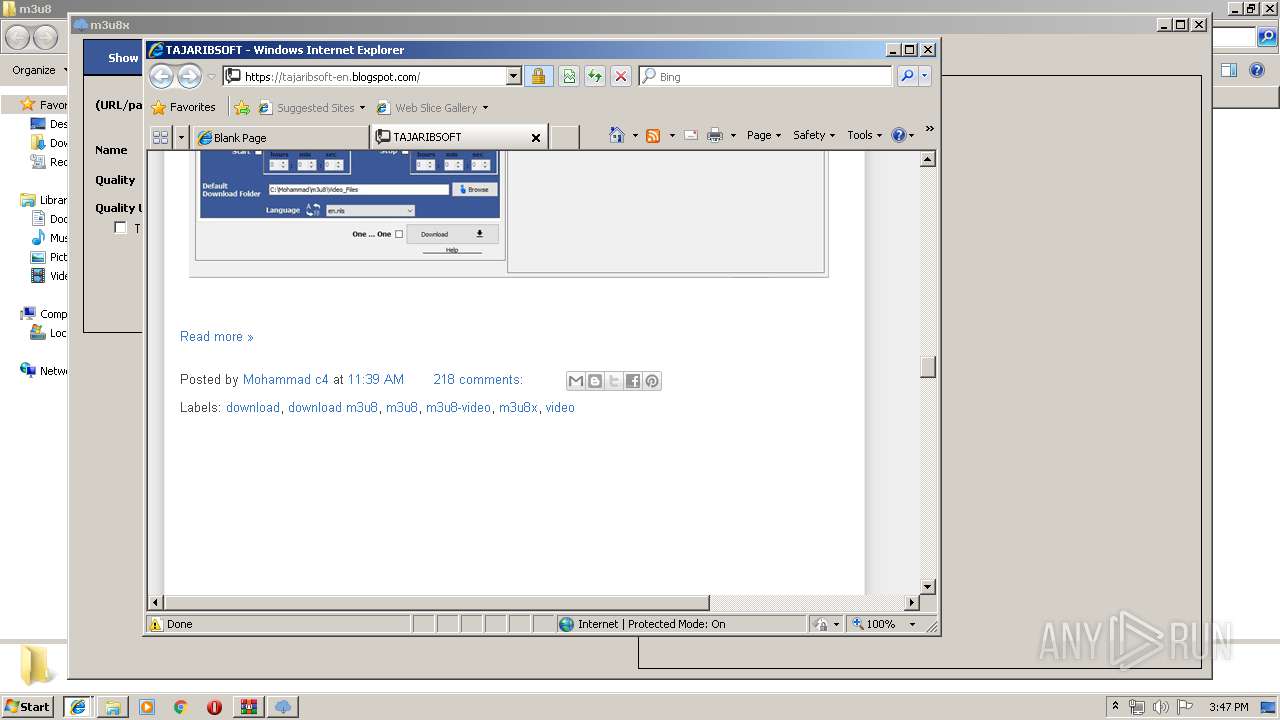Stop loading the page

tap(621, 76)
